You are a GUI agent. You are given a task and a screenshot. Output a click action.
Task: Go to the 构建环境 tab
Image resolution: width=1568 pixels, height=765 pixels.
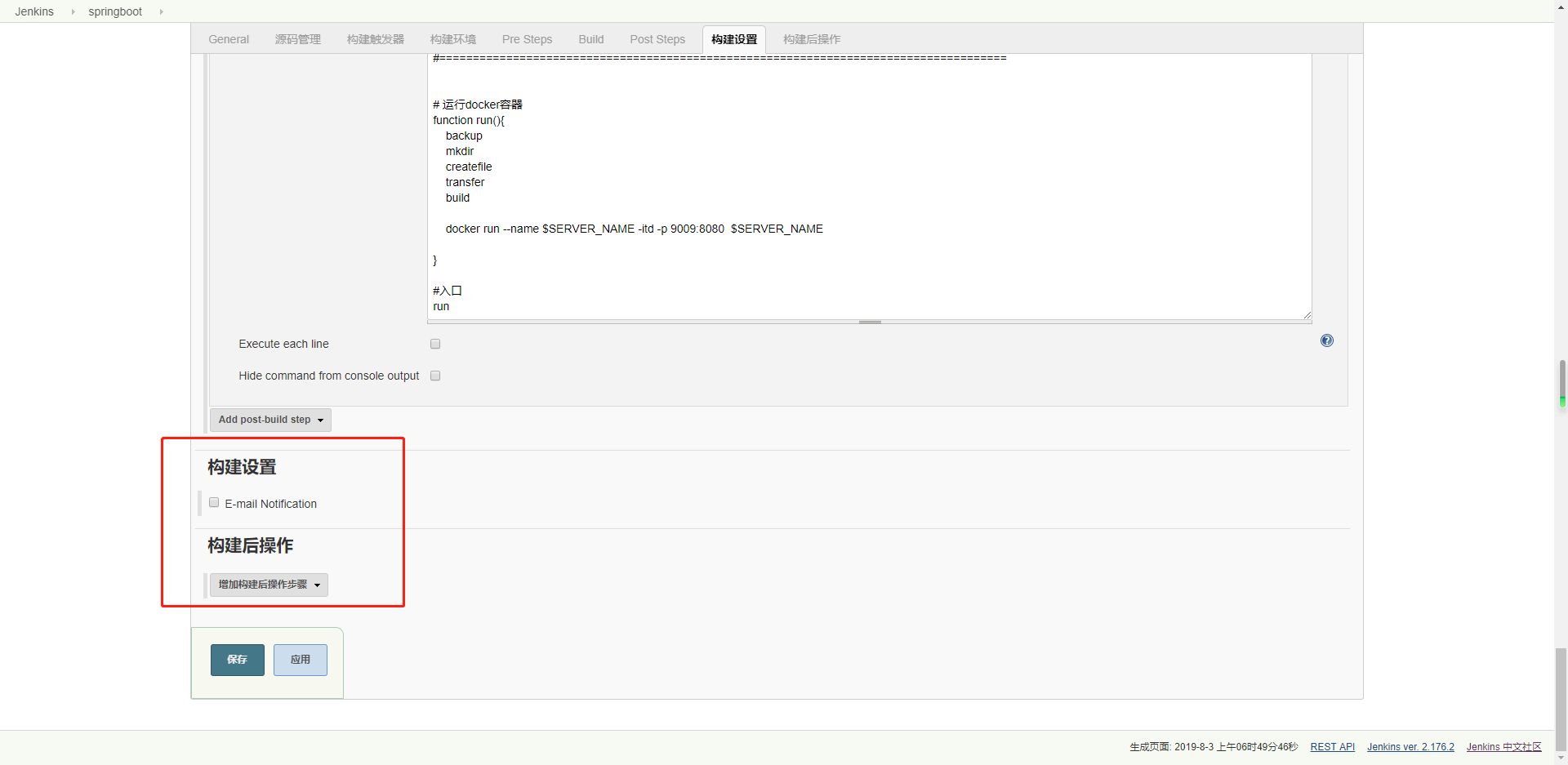(x=453, y=39)
